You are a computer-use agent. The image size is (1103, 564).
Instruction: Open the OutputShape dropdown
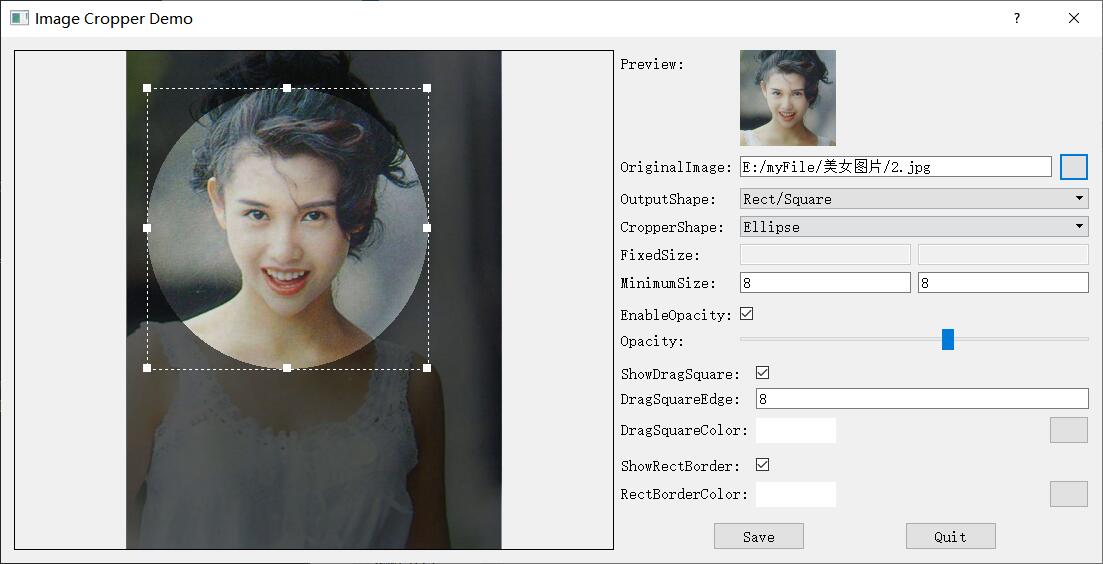[x=913, y=199]
